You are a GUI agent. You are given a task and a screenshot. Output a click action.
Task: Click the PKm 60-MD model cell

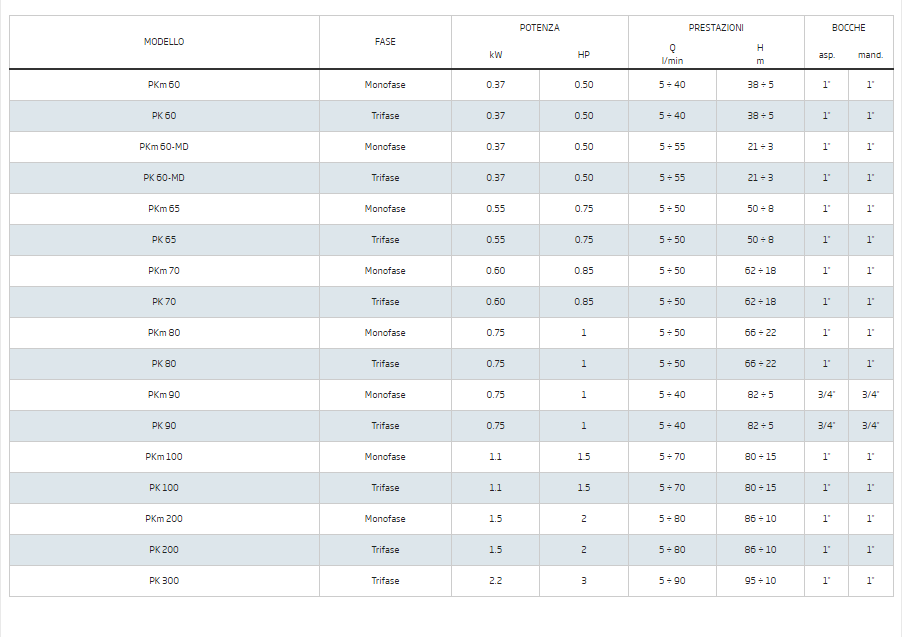164,147
